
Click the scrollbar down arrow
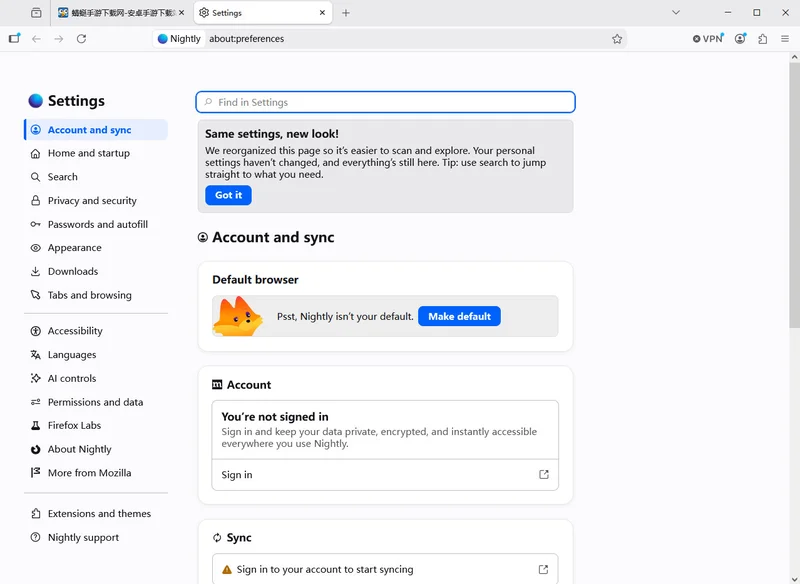(x=794, y=578)
